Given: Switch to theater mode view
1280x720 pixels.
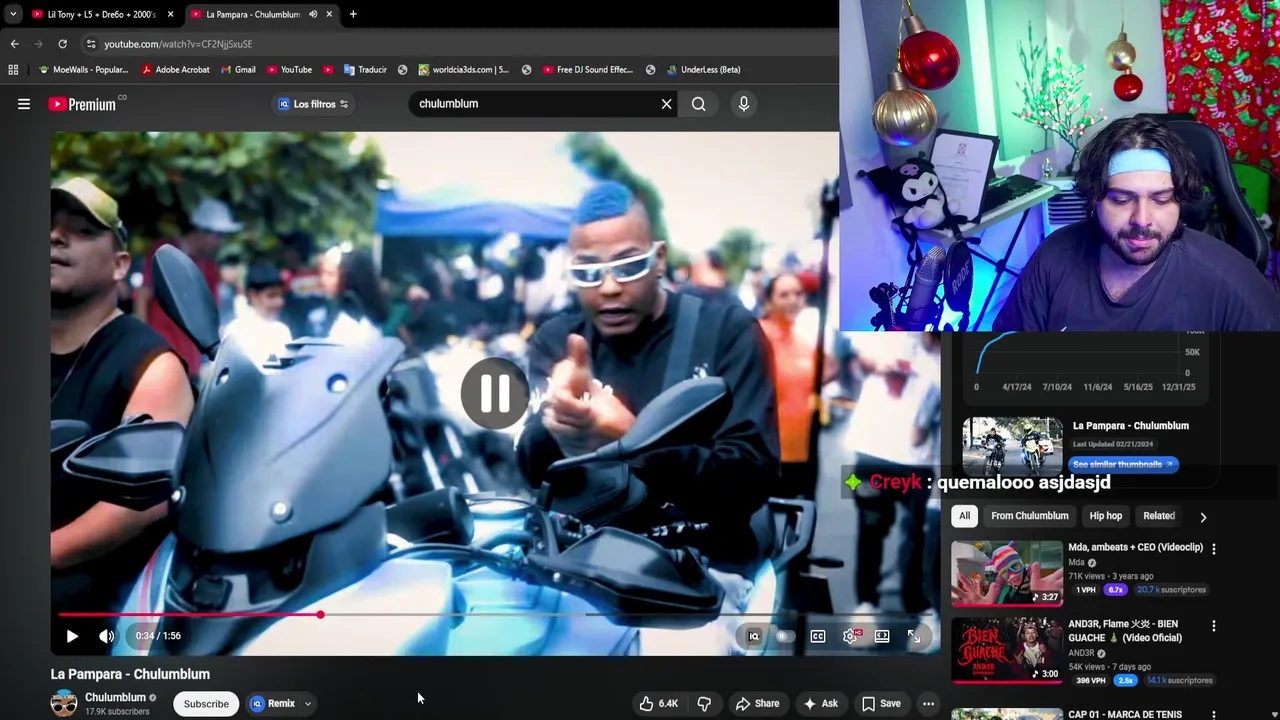Looking at the screenshot, I should [x=882, y=636].
